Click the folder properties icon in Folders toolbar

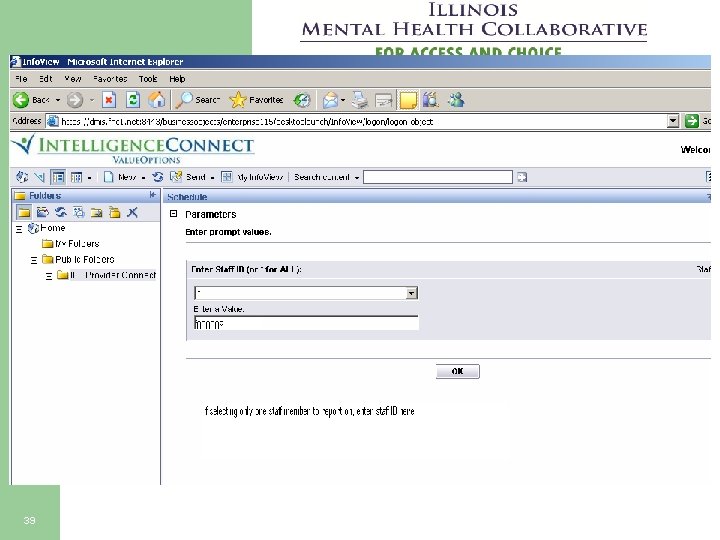79,212
